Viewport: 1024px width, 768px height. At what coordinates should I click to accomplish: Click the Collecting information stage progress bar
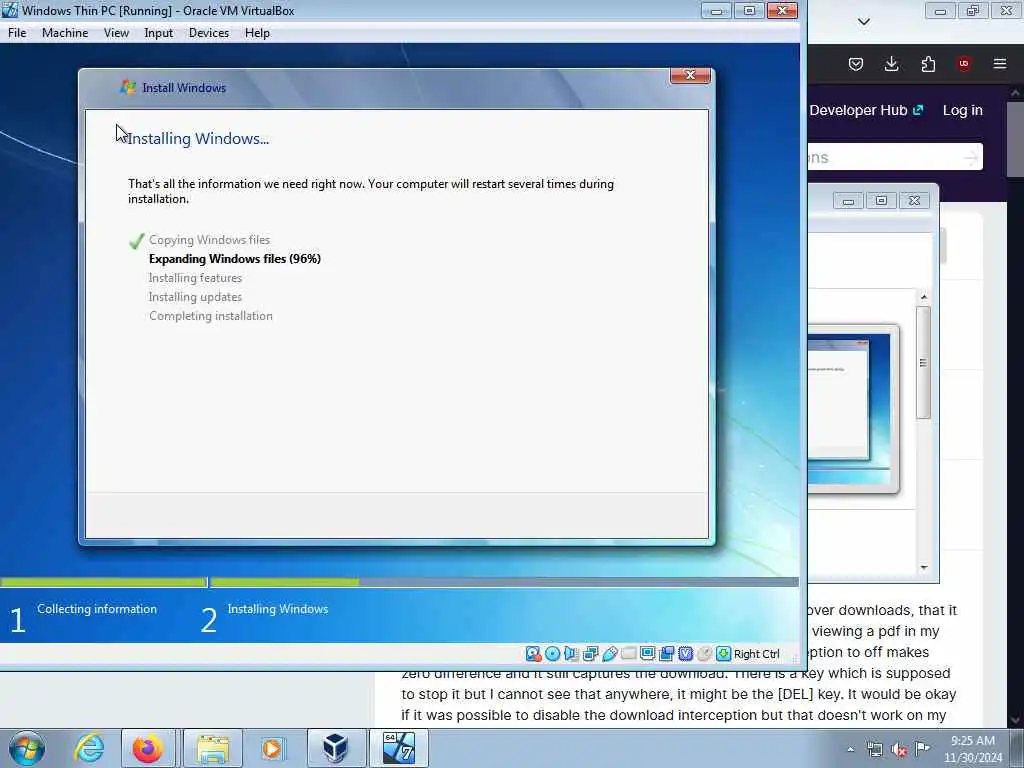pyautogui.click(x=103, y=582)
